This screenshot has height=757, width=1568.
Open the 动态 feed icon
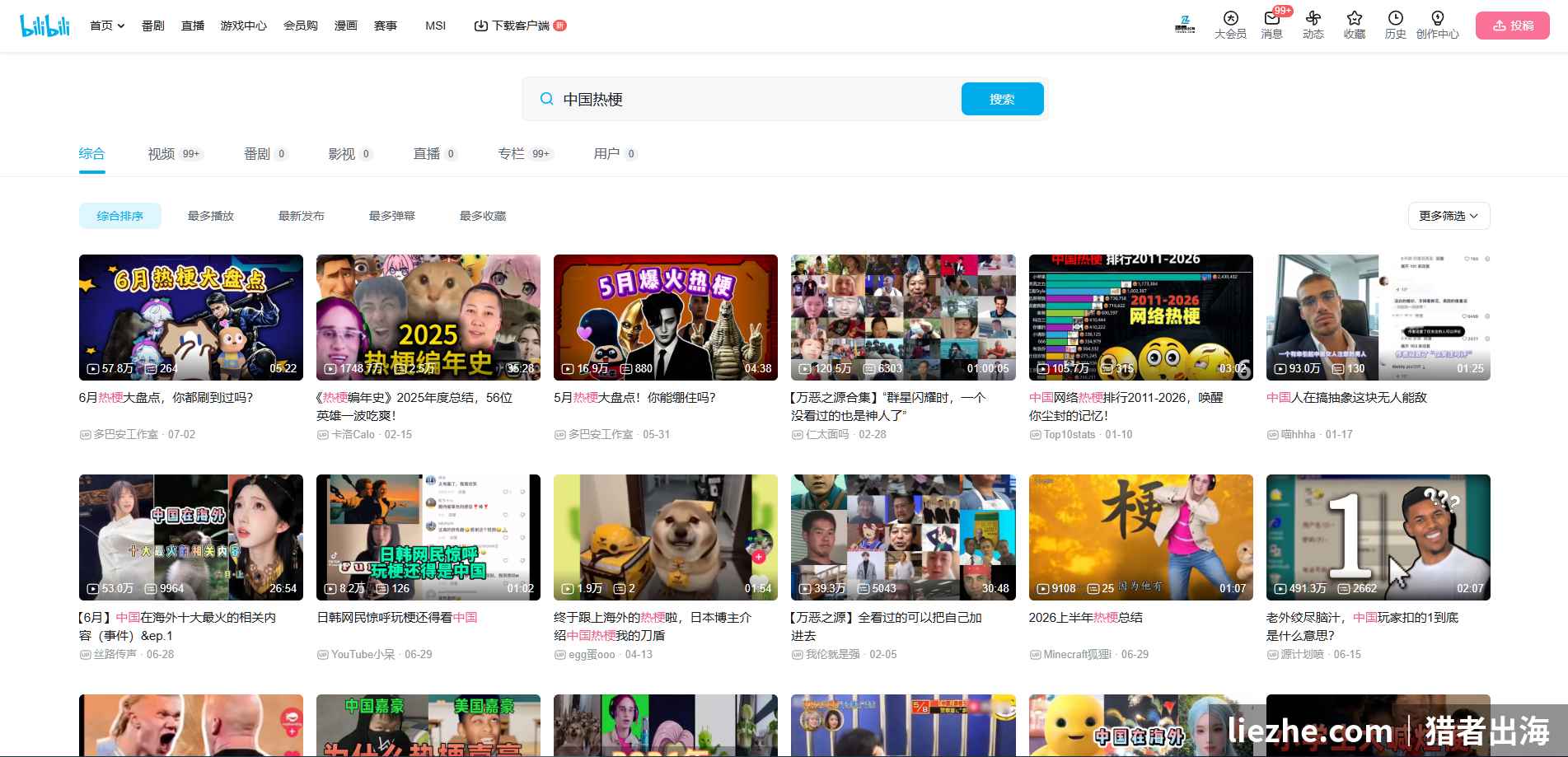tap(1313, 26)
